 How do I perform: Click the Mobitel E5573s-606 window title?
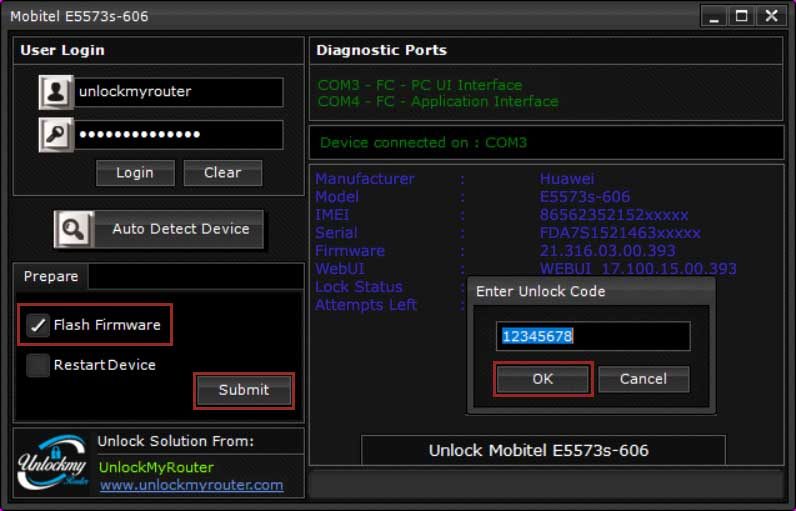[79, 17]
